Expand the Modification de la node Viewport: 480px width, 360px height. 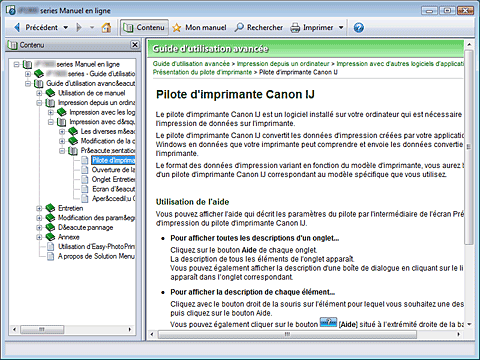tap(62, 141)
